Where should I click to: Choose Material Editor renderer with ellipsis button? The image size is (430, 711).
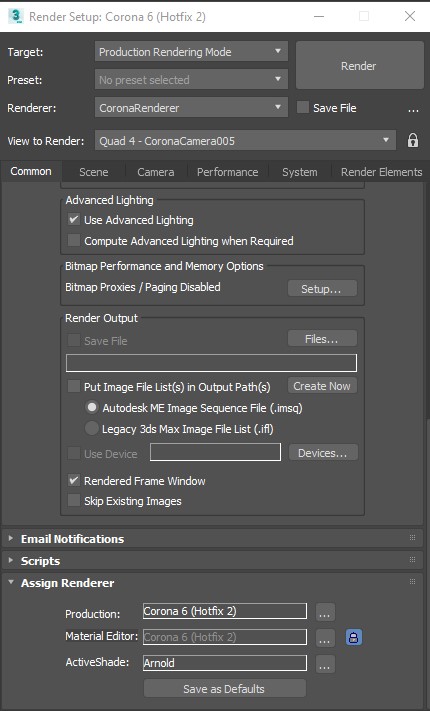(x=324, y=638)
